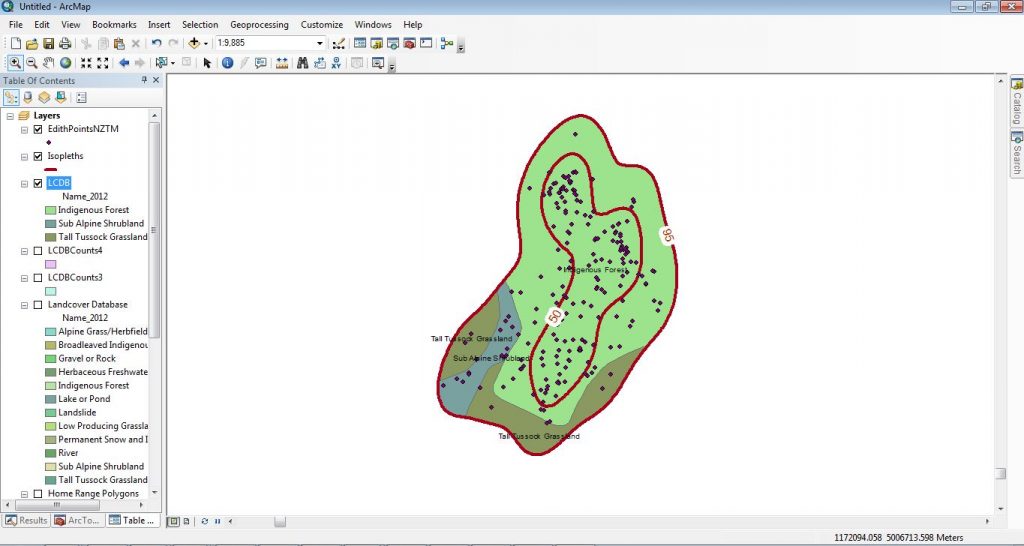Screen dimensions: 1024x546
Task: Activate the HTML Popup tool
Action: [x=261, y=63]
